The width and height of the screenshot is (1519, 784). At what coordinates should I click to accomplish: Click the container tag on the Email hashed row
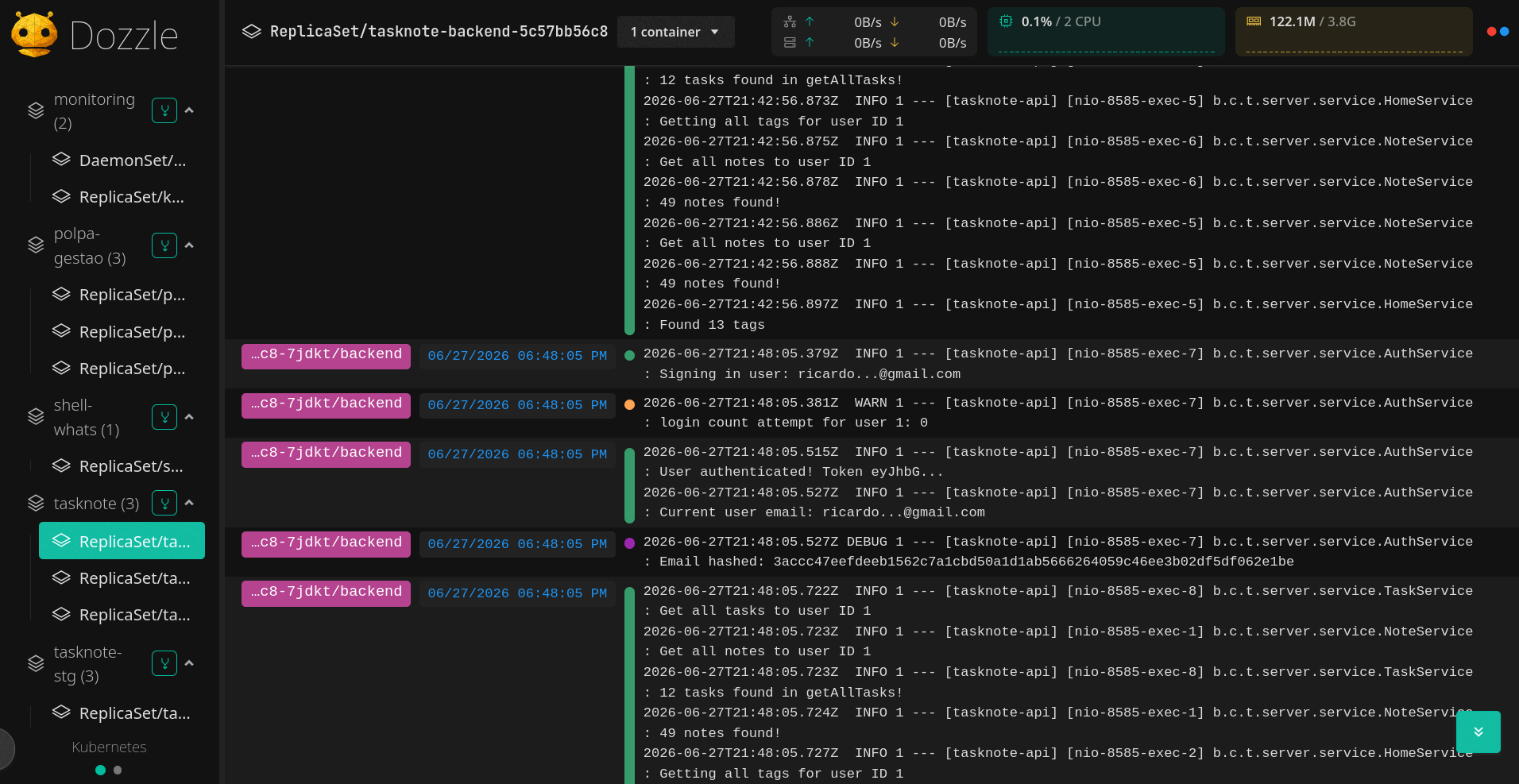(x=326, y=544)
